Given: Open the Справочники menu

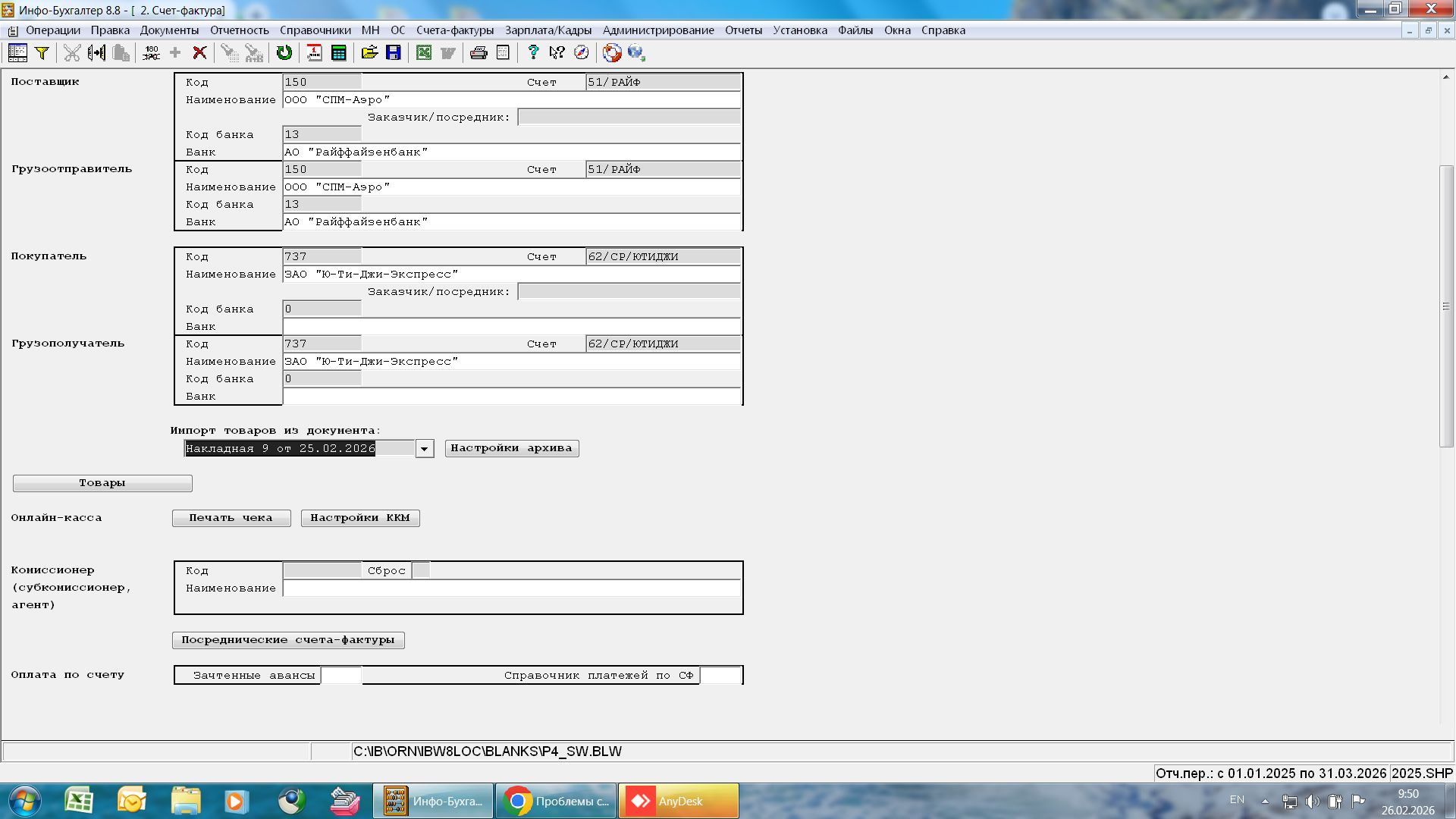Looking at the screenshot, I should tap(315, 30).
